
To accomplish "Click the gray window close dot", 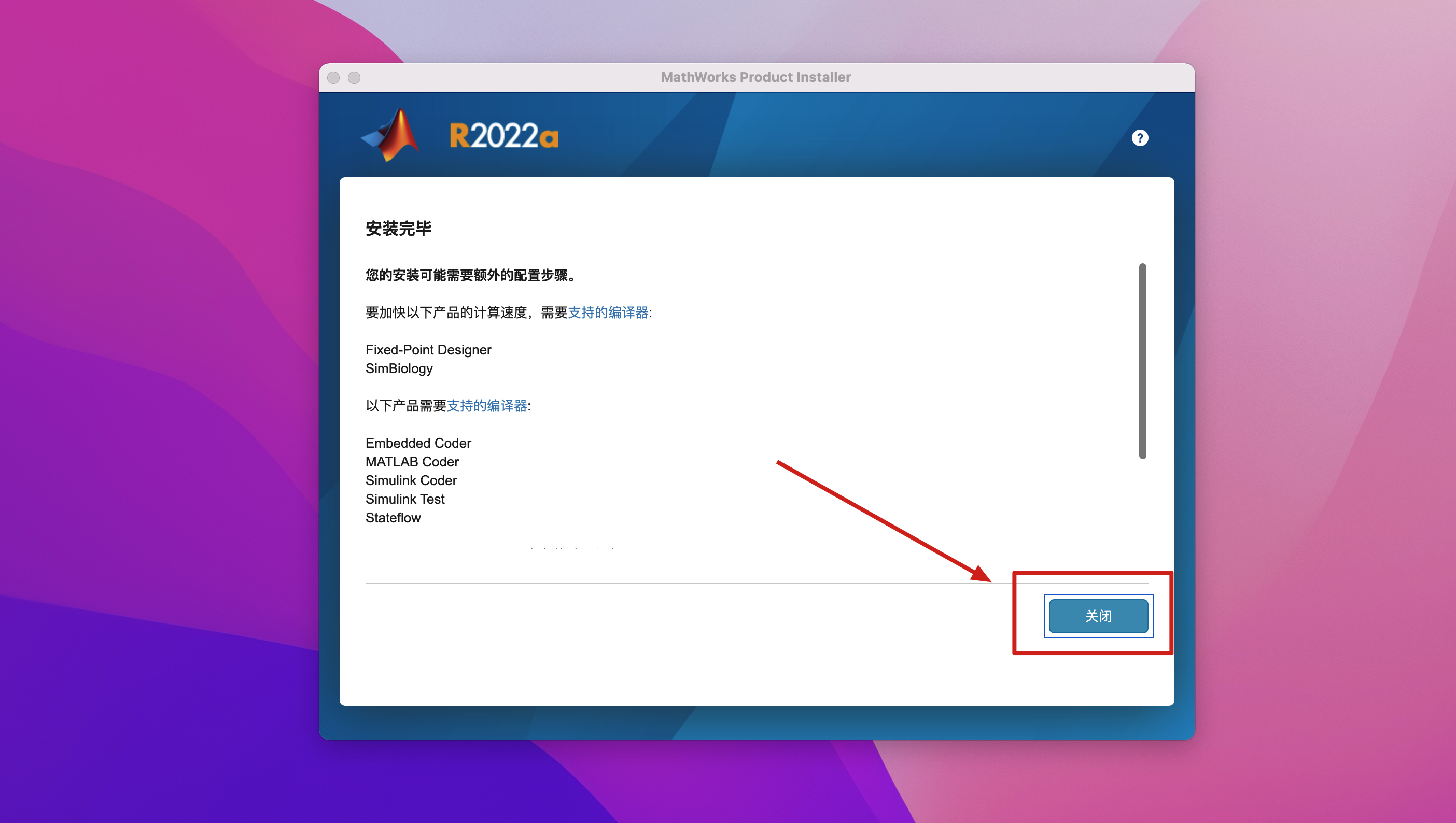I will coord(333,77).
